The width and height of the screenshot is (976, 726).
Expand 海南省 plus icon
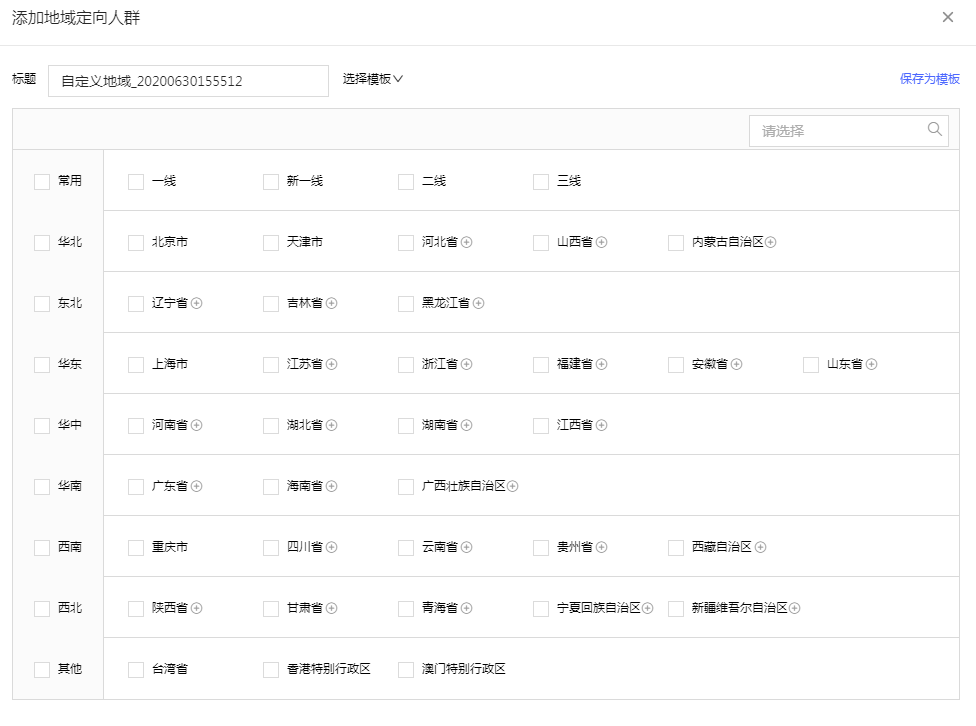point(331,486)
